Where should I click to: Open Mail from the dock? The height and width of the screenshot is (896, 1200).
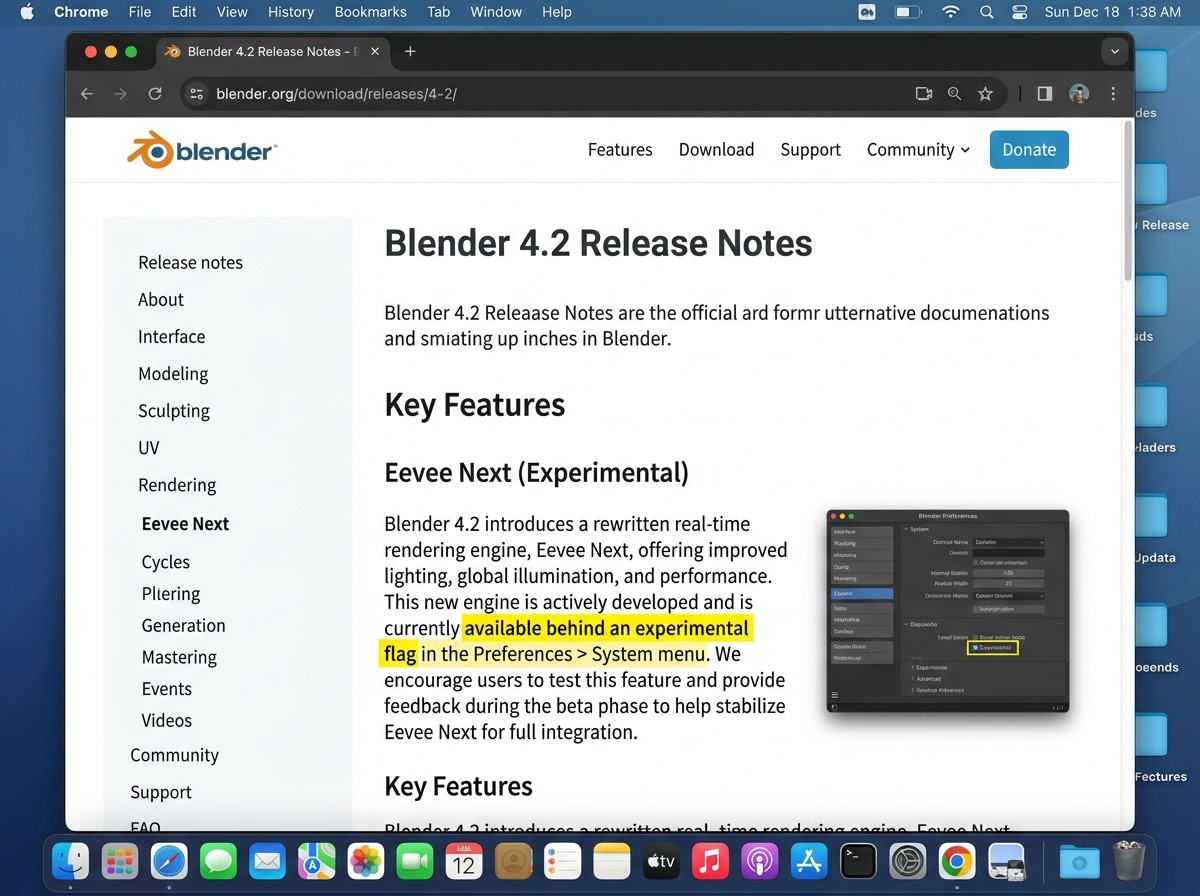click(267, 861)
